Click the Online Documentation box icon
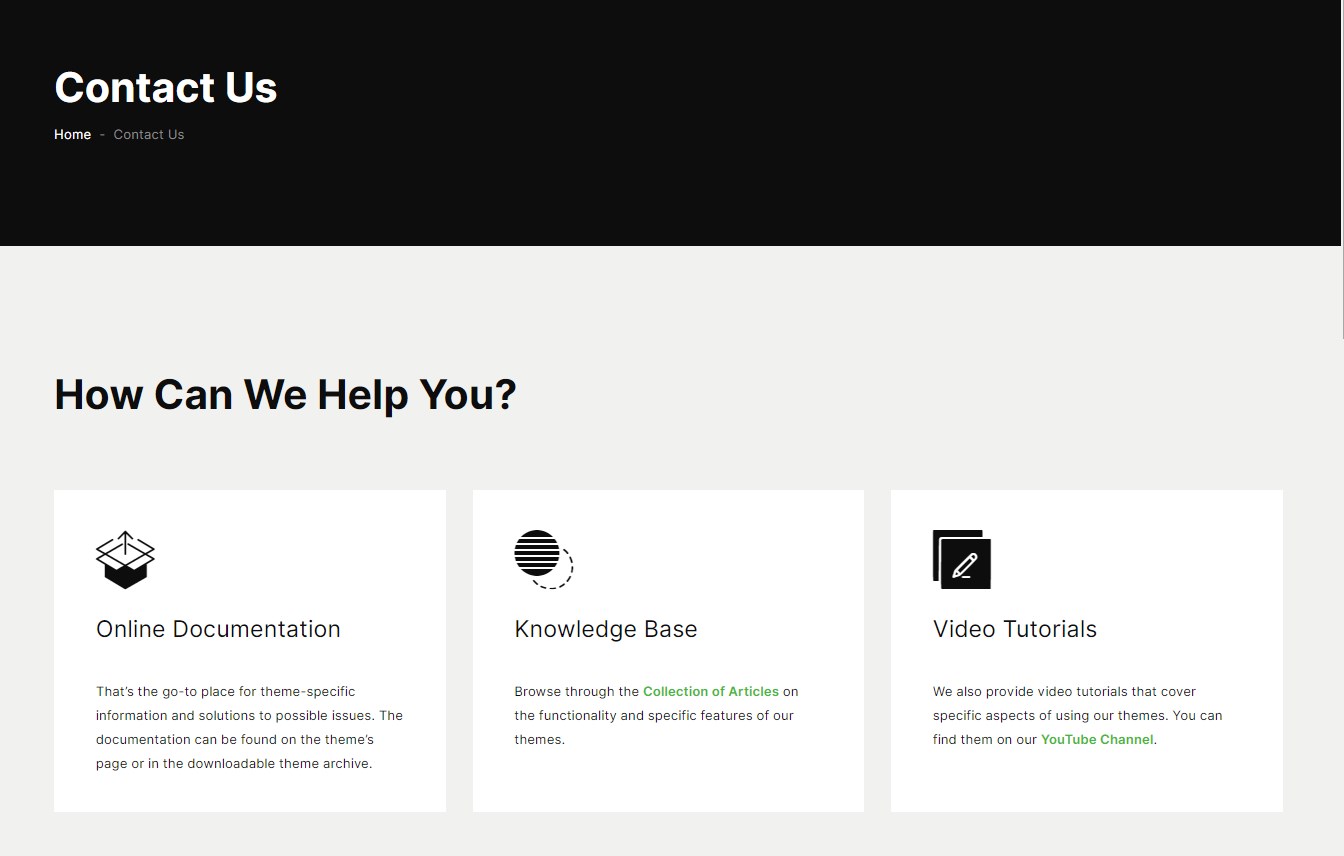Image resolution: width=1344 pixels, height=856 pixels. click(125, 559)
